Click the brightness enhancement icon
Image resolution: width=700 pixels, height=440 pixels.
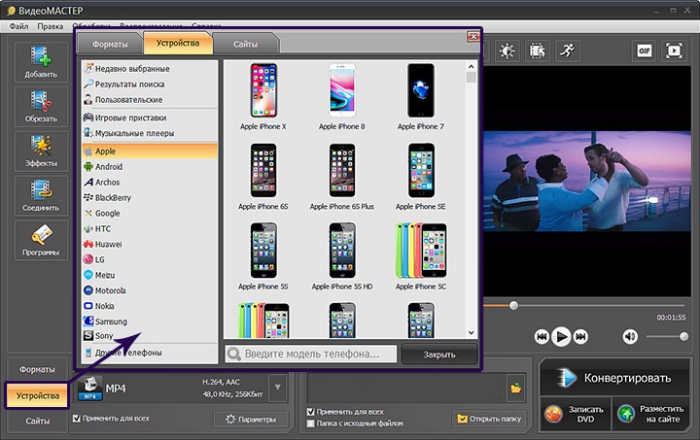point(507,51)
